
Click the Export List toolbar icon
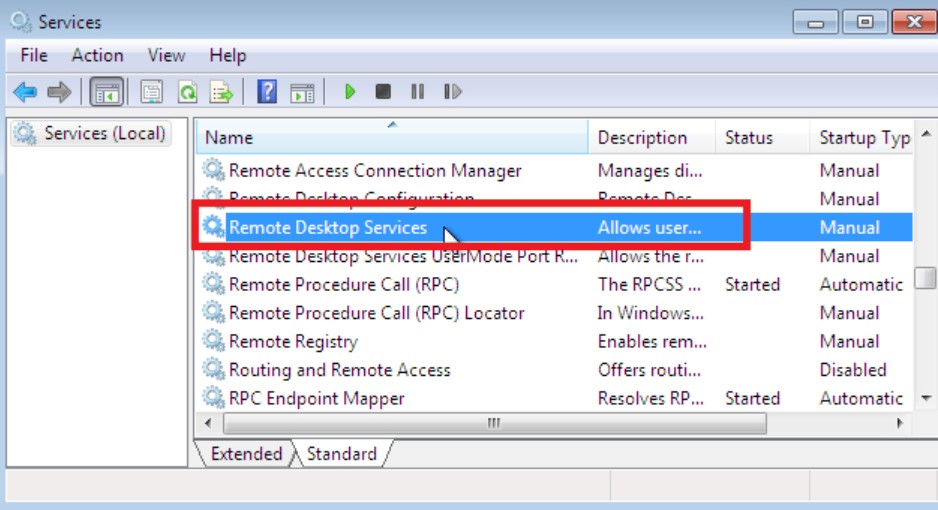pyautogui.click(x=221, y=92)
